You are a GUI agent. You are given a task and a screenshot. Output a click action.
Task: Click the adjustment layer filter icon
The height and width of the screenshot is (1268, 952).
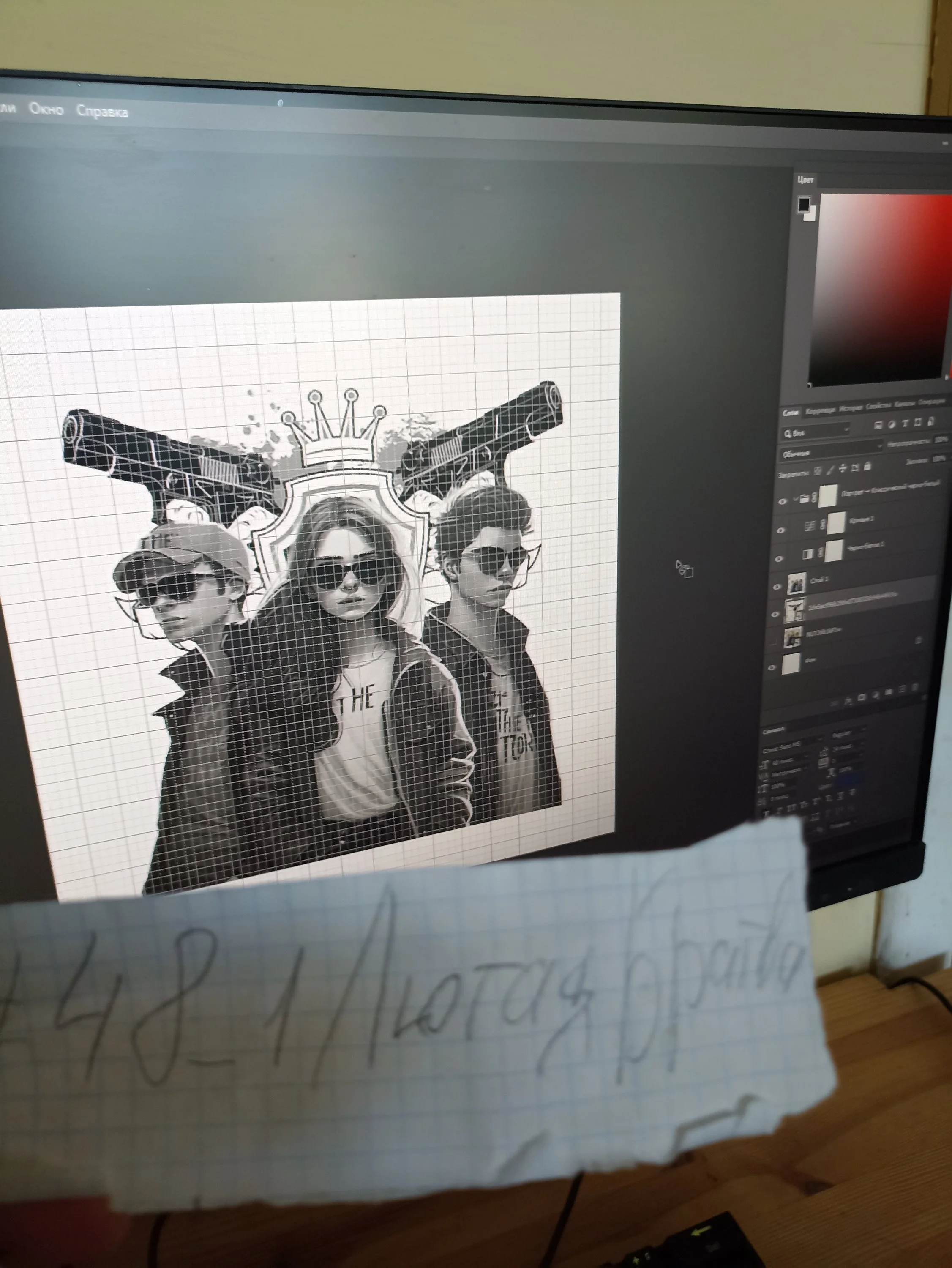pos(892,424)
